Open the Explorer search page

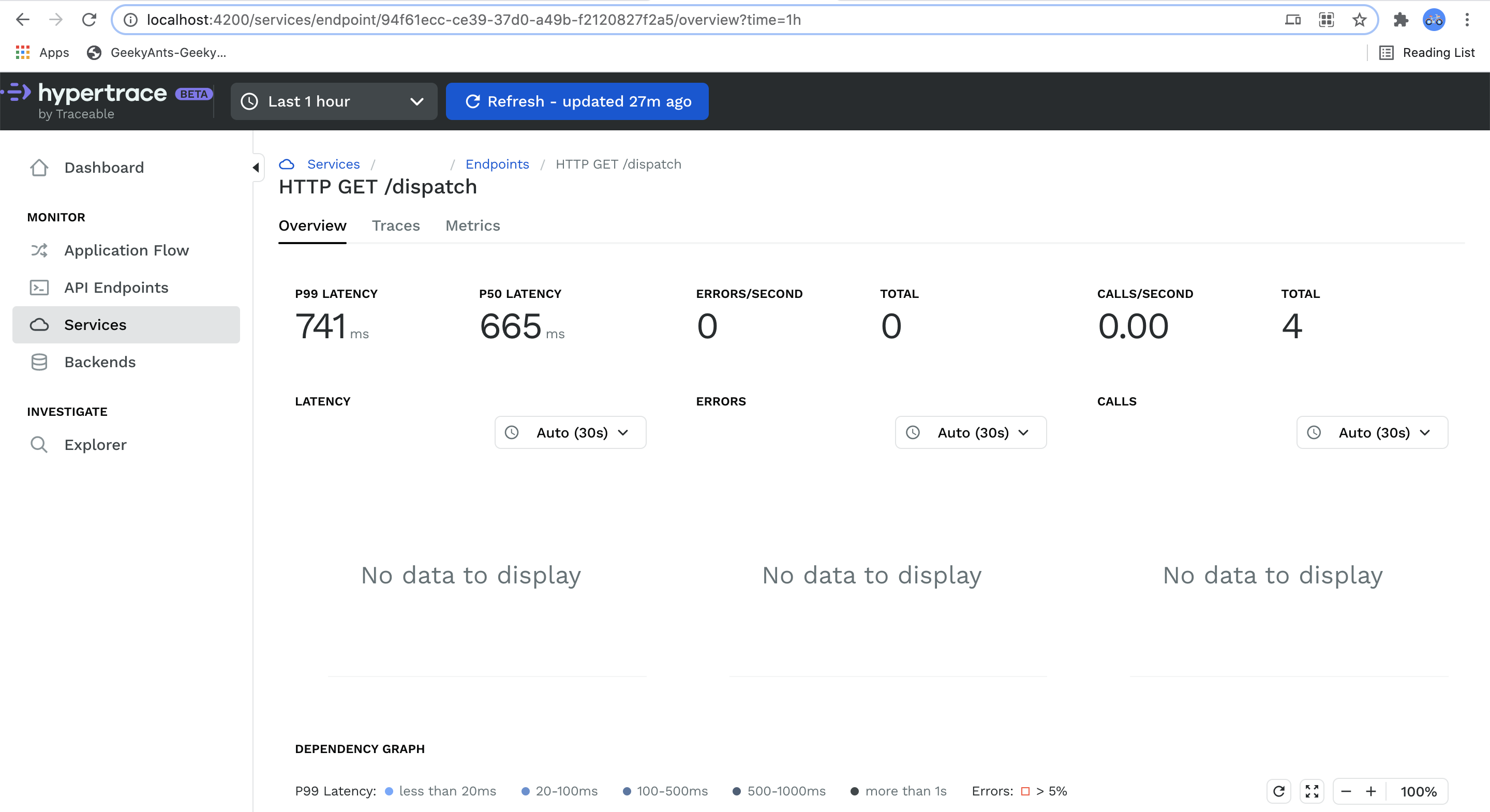95,445
